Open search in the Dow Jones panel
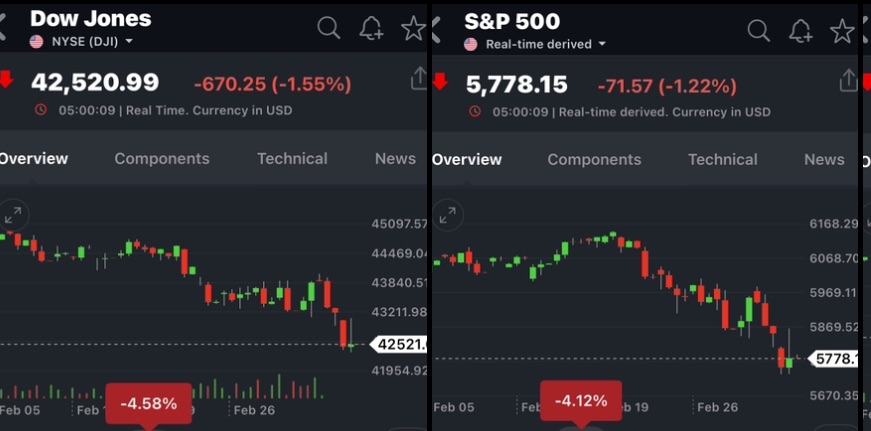This screenshot has height=431, width=871. pyautogui.click(x=328, y=29)
